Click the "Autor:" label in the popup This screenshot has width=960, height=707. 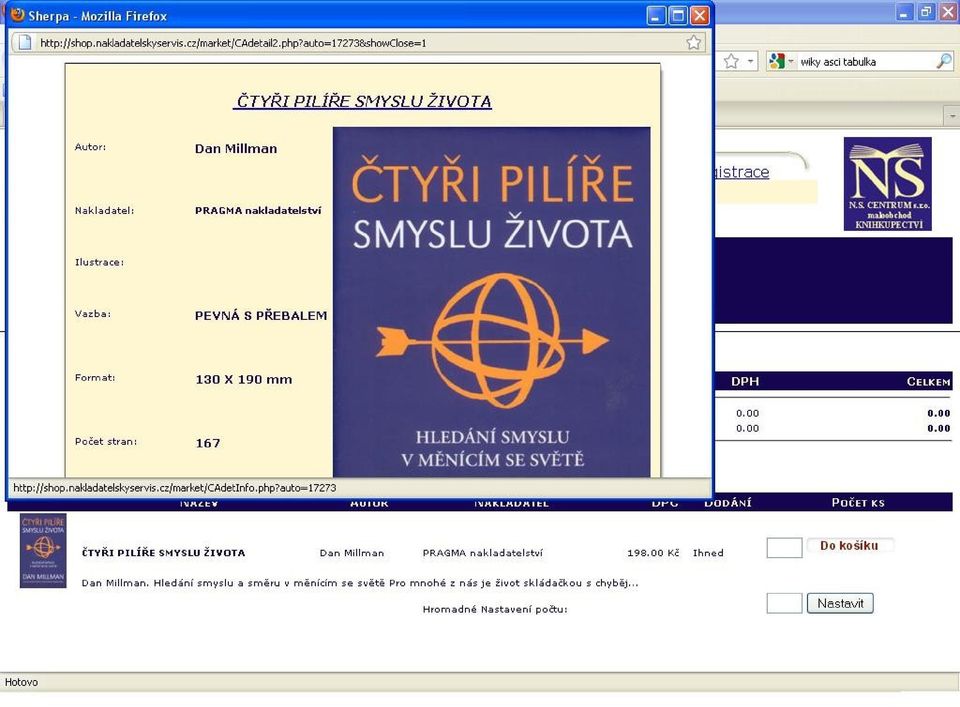click(90, 147)
